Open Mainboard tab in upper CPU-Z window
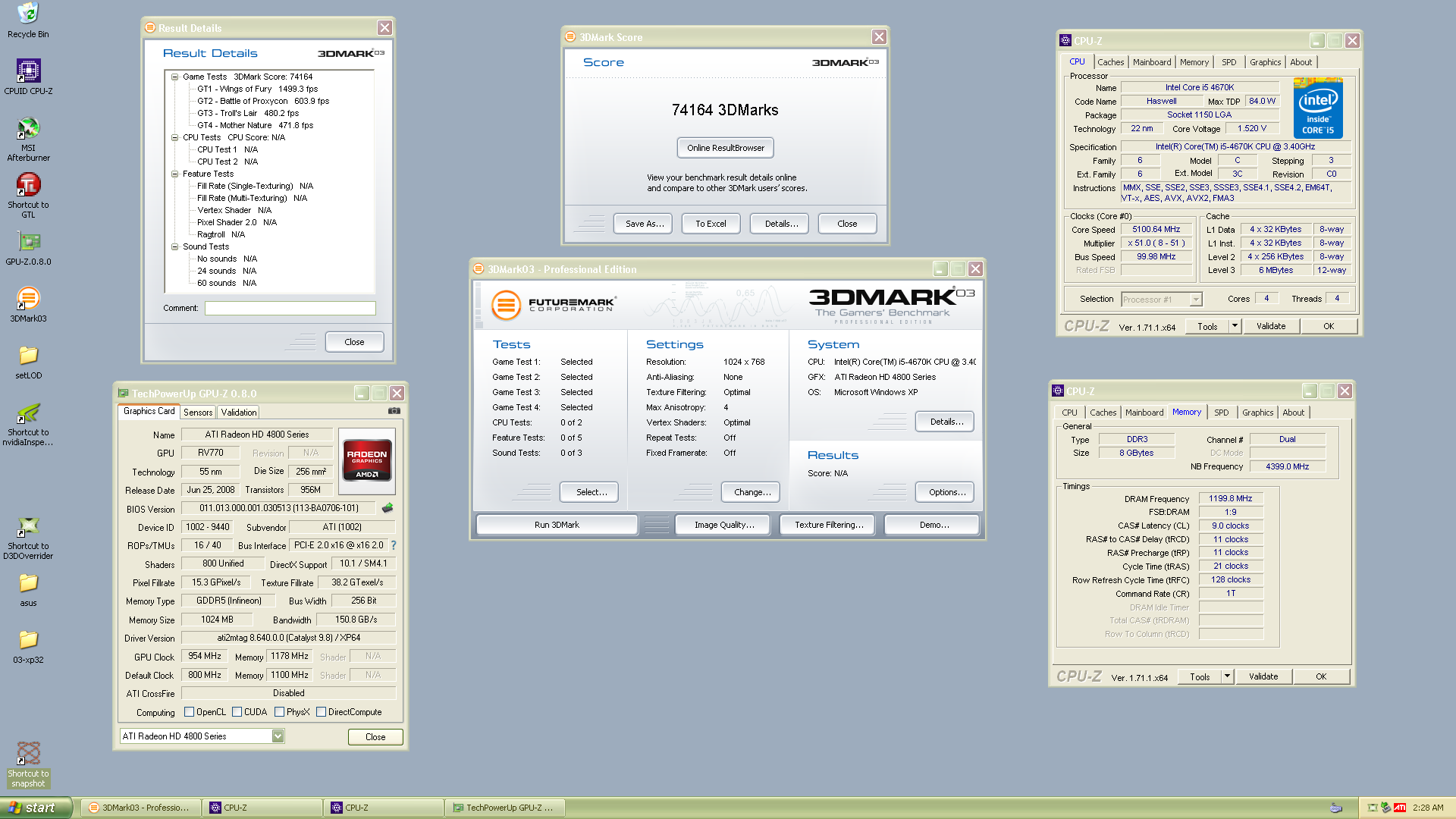This screenshot has width=1456, height=819. click(1152, 62)
